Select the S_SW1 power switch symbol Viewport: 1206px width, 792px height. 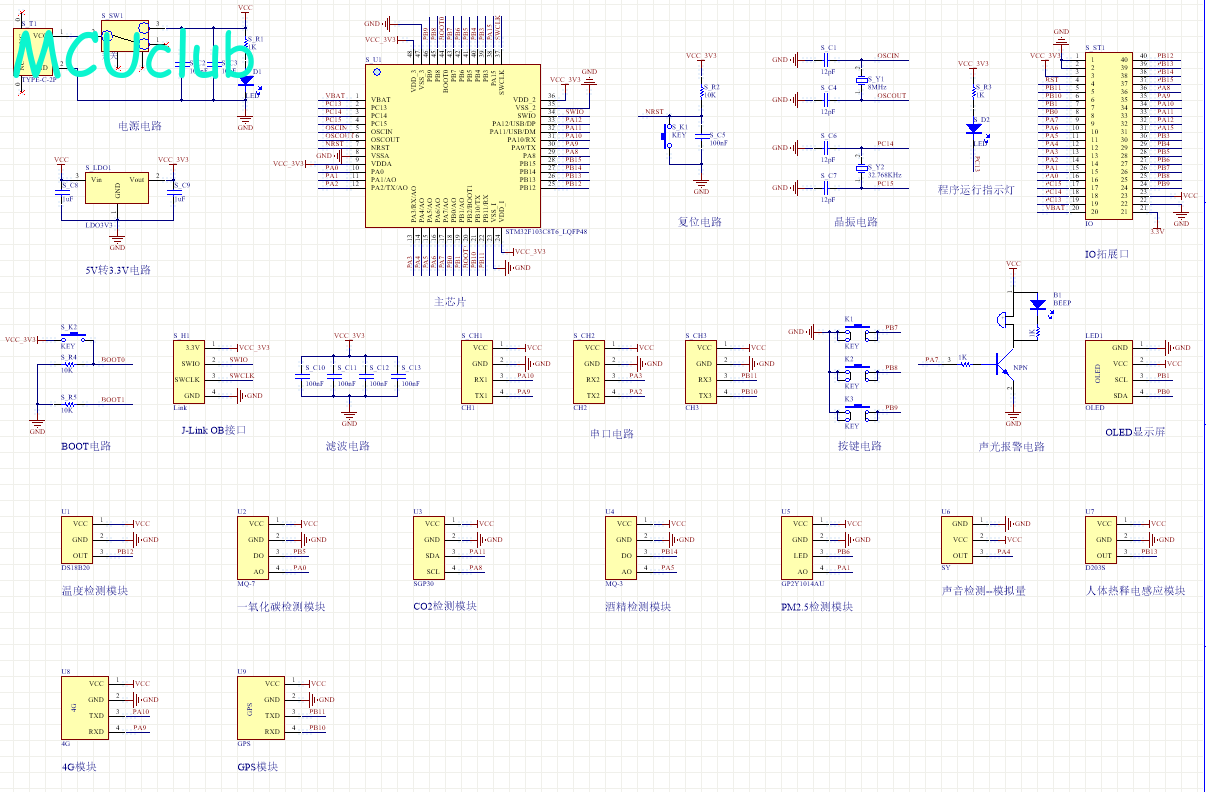tap(125, 38)
